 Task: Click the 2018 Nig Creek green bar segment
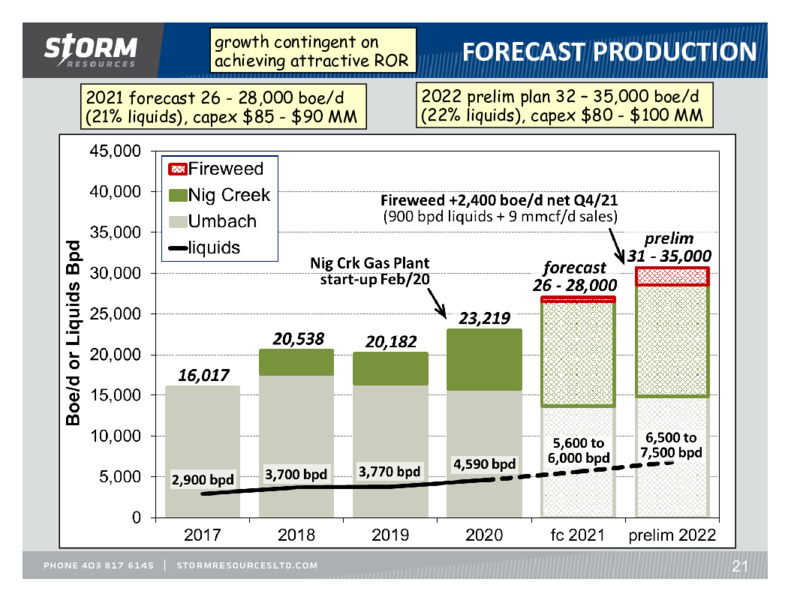point(297,362)
